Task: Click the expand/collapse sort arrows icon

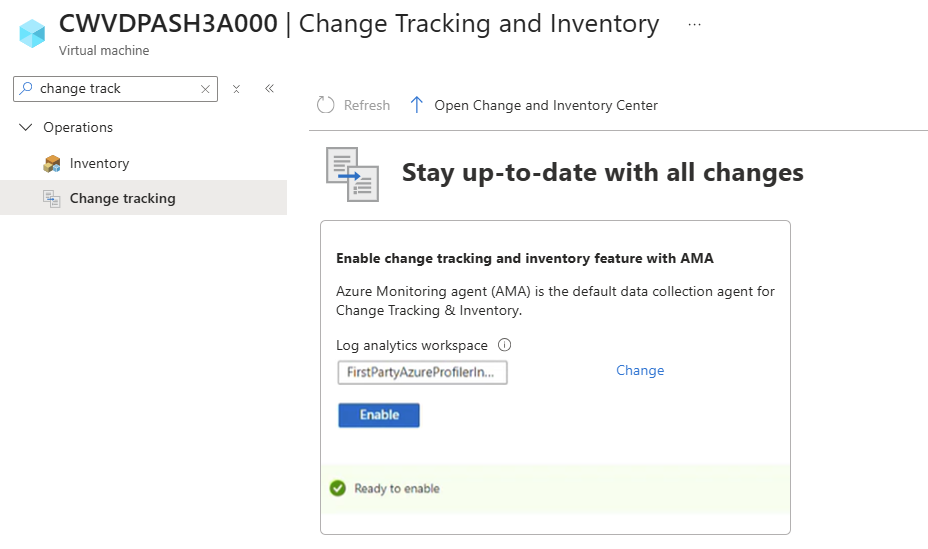Action: tap(237, 89)
